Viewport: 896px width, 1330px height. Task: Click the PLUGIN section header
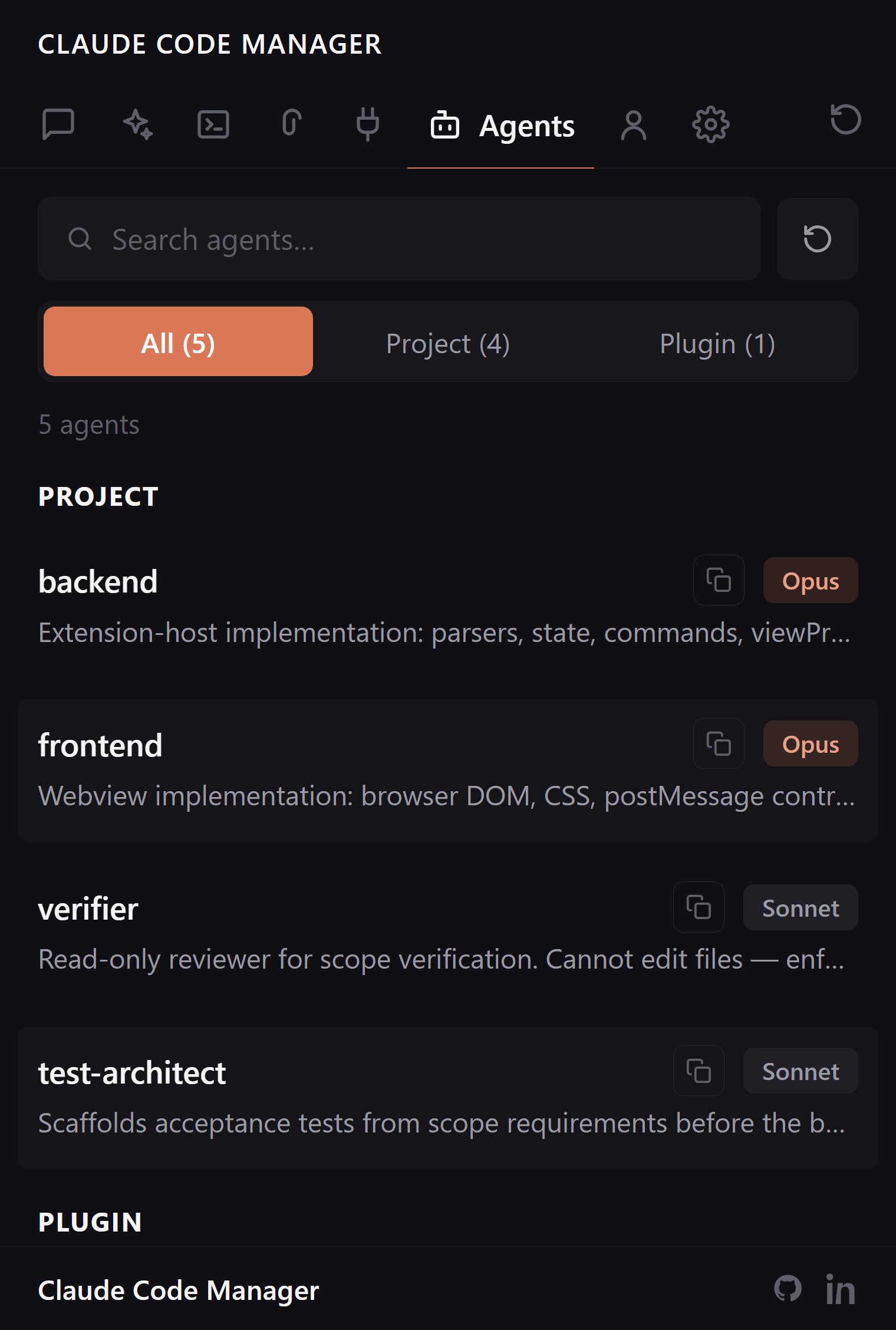[x=90, y=1222]
